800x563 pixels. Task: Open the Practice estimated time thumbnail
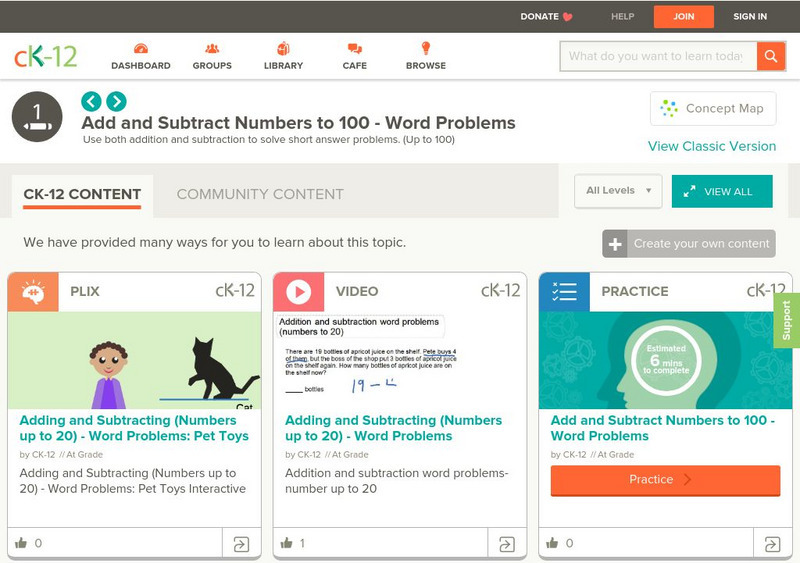[665, 360]
